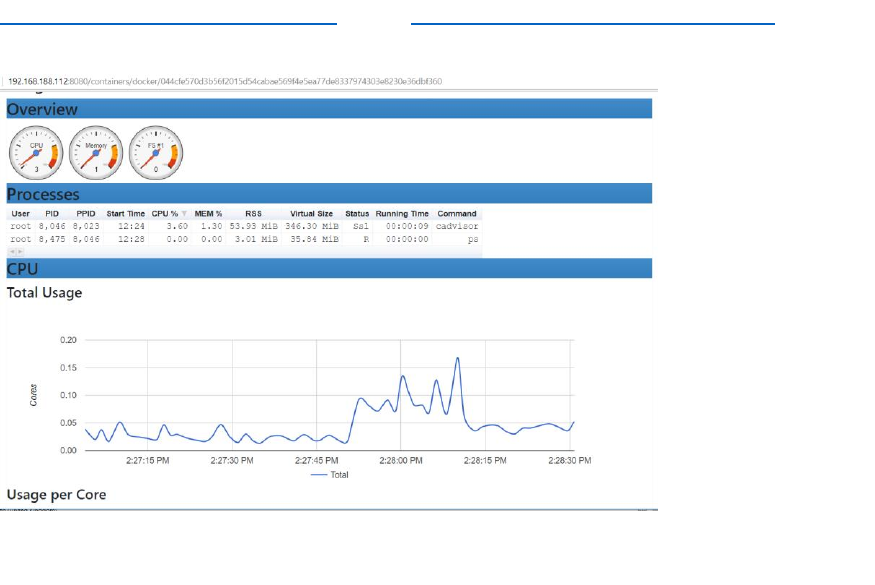
Task: Sort processes by Running Time header
Action: (x=402, y=214)
